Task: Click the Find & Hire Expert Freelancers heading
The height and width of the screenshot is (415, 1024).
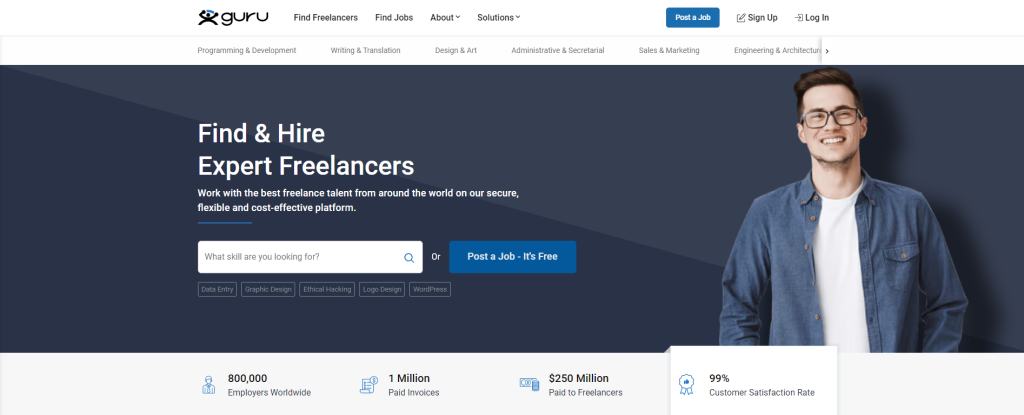Action: click(x=306, y=150)
